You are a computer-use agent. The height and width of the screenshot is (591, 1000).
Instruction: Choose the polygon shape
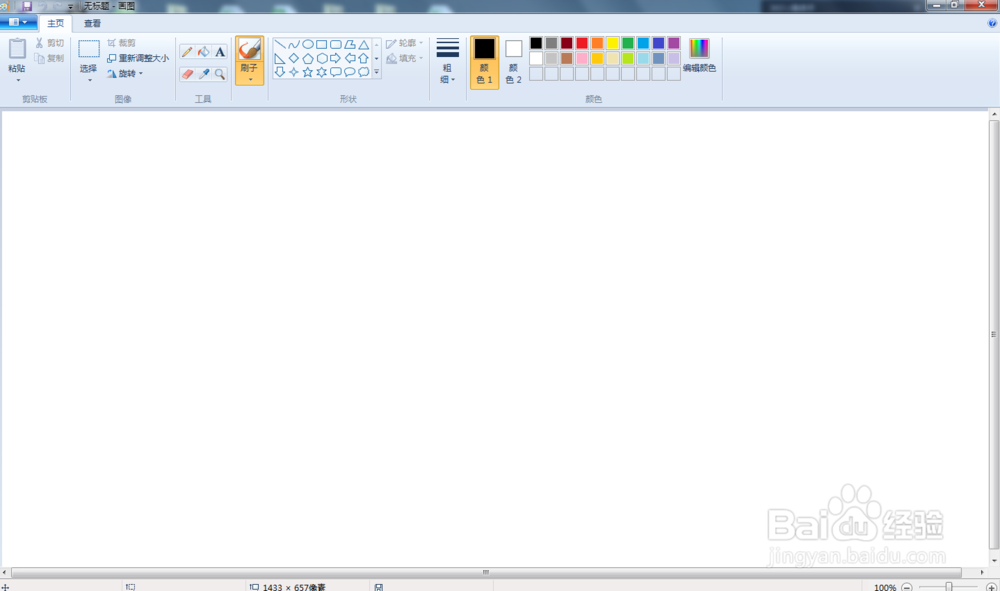coord(349,45)
